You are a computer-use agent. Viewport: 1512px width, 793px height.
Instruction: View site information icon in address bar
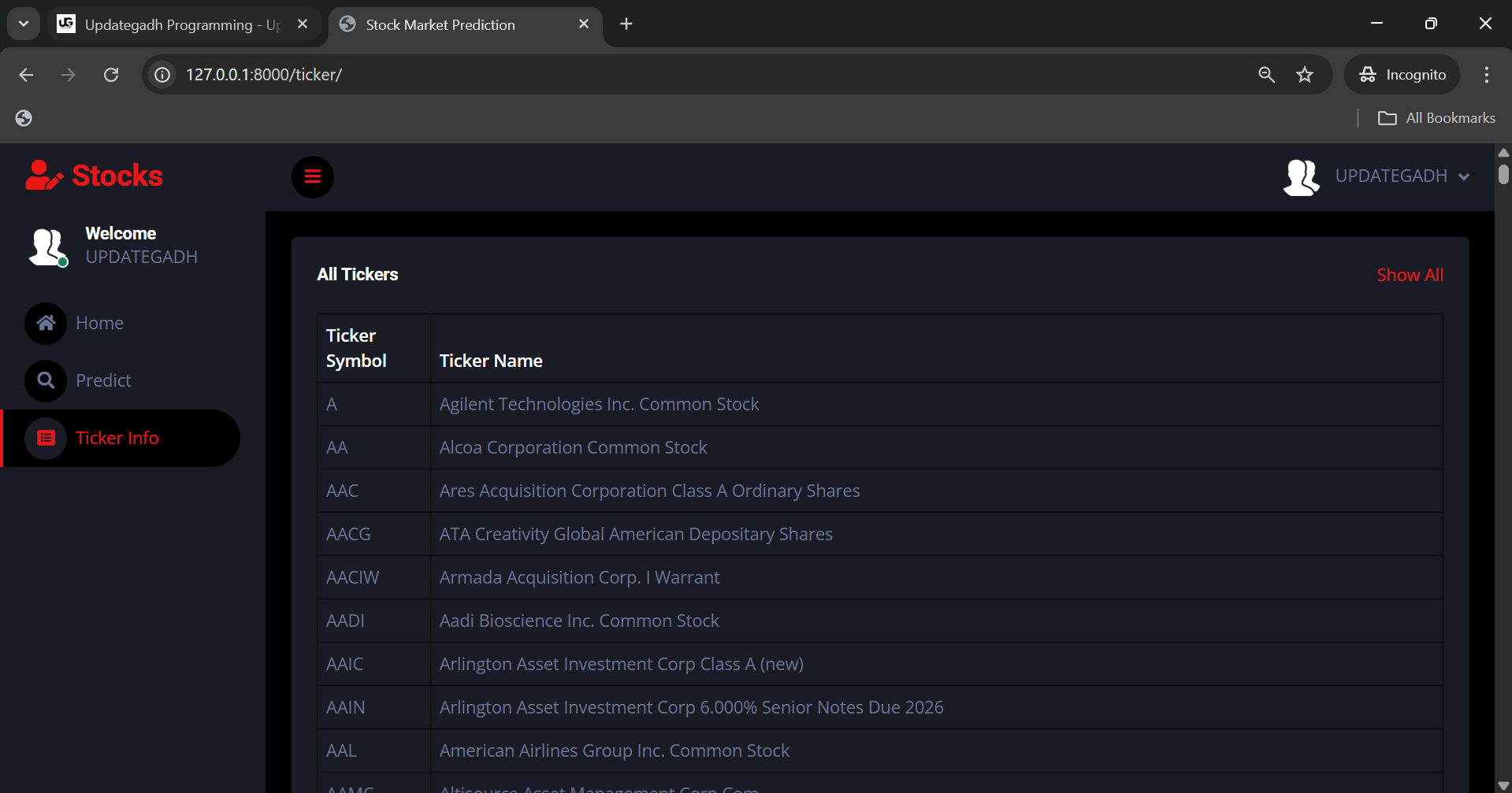pyautogui.click(x=162, y=75)
